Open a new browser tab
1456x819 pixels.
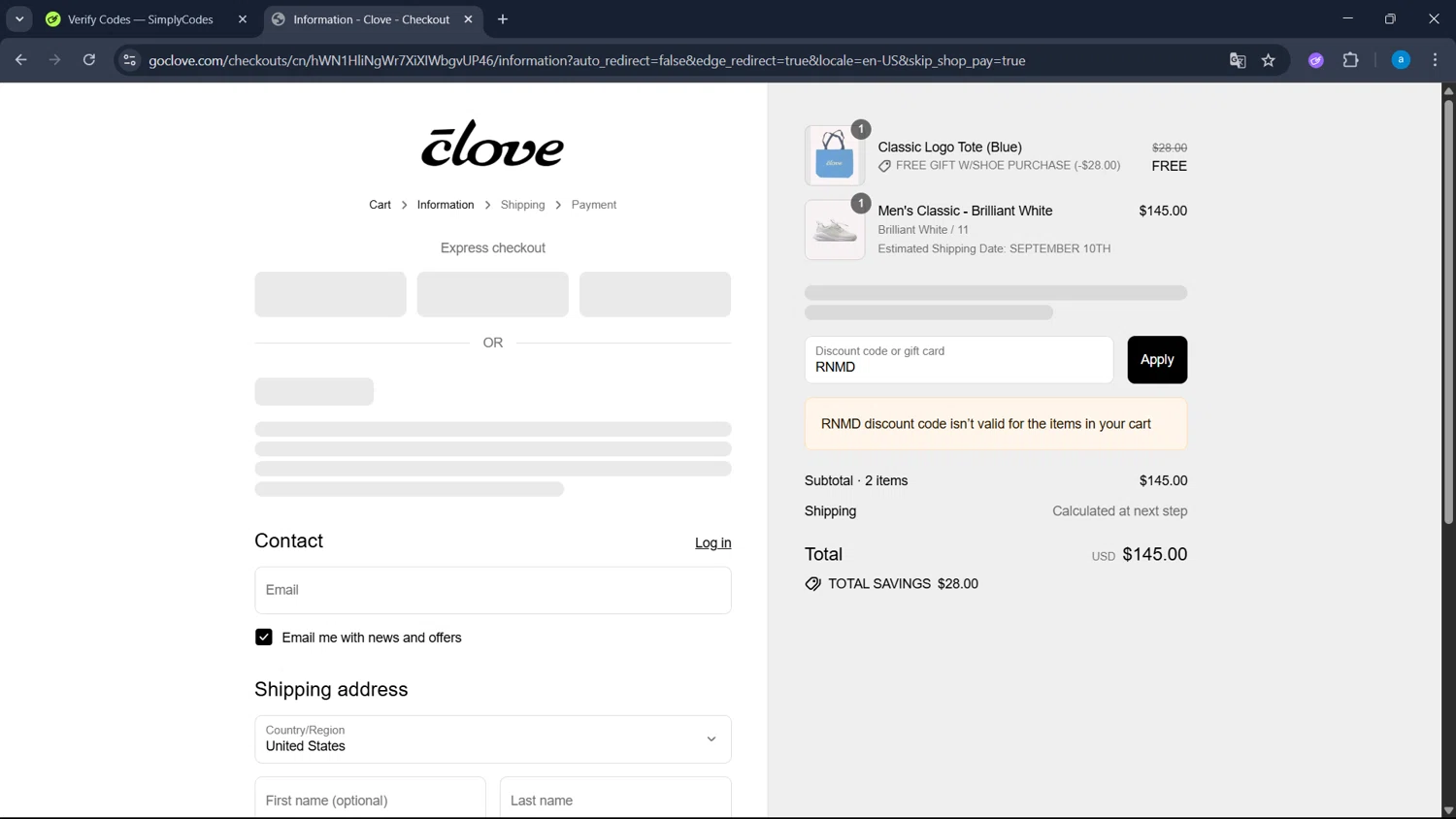click(x=503, y=19)
